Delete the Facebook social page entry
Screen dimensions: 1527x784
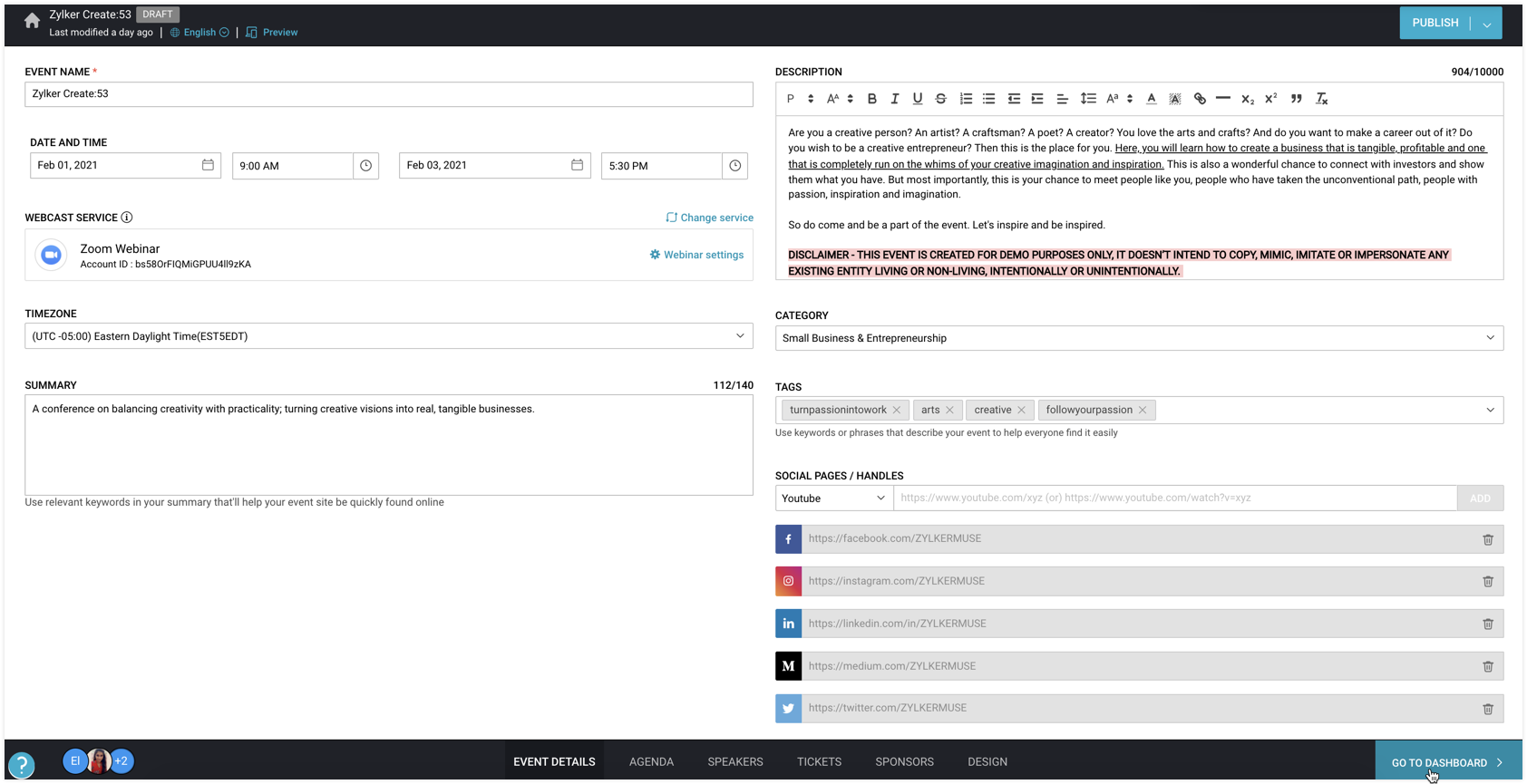(x=1487, y=539)
